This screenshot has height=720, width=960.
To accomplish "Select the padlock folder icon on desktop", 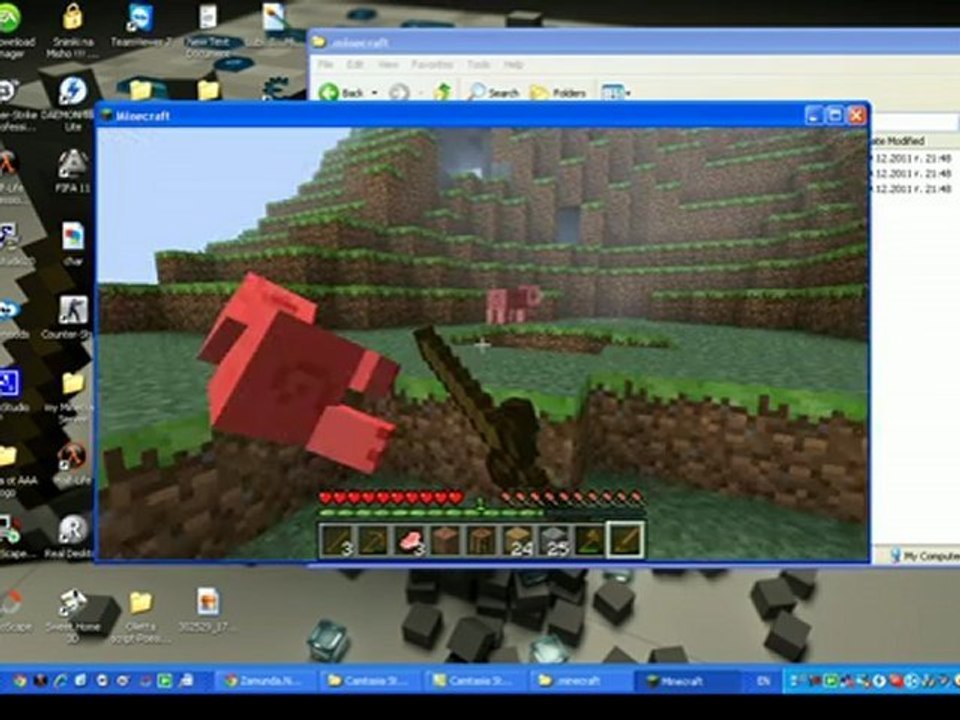I will 72,29.
